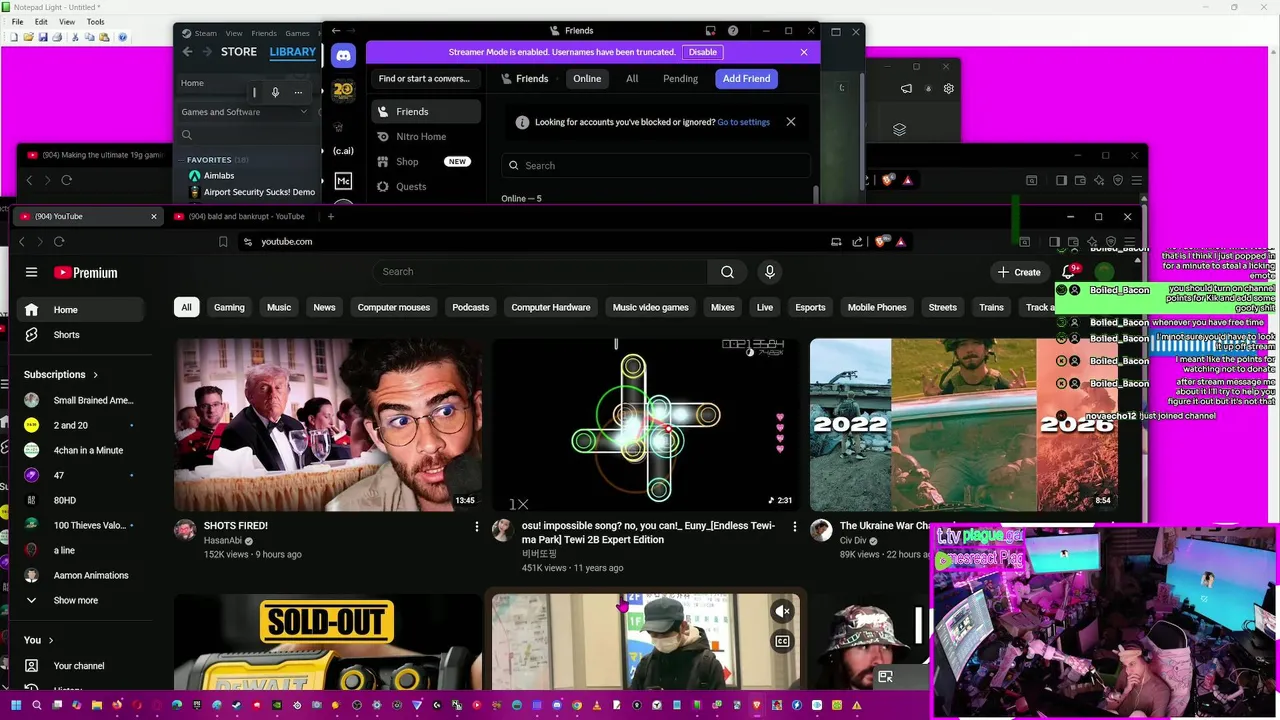Filter the feed by the Podcasts chip

click(x=470, y=307)
